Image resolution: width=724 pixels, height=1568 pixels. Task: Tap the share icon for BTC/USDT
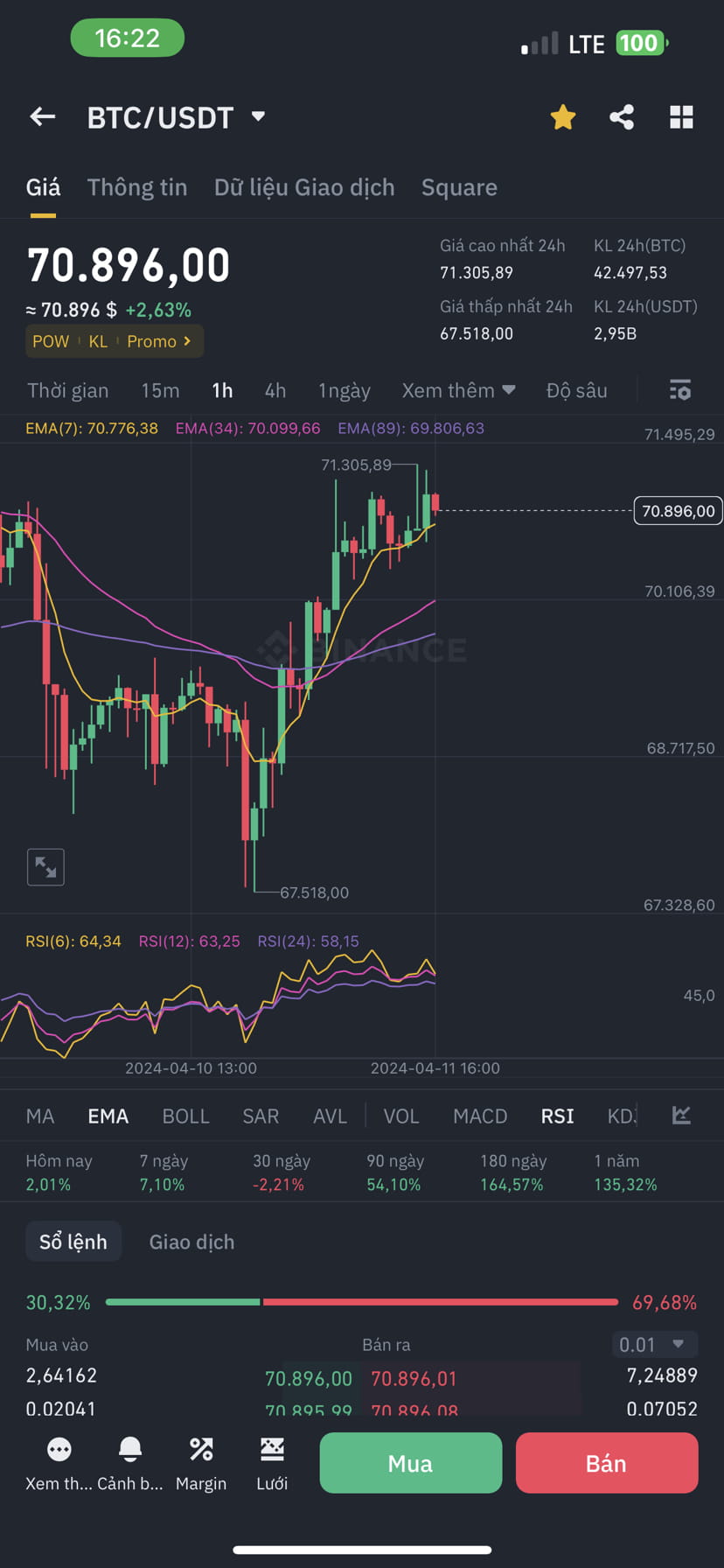coord(622,115)
